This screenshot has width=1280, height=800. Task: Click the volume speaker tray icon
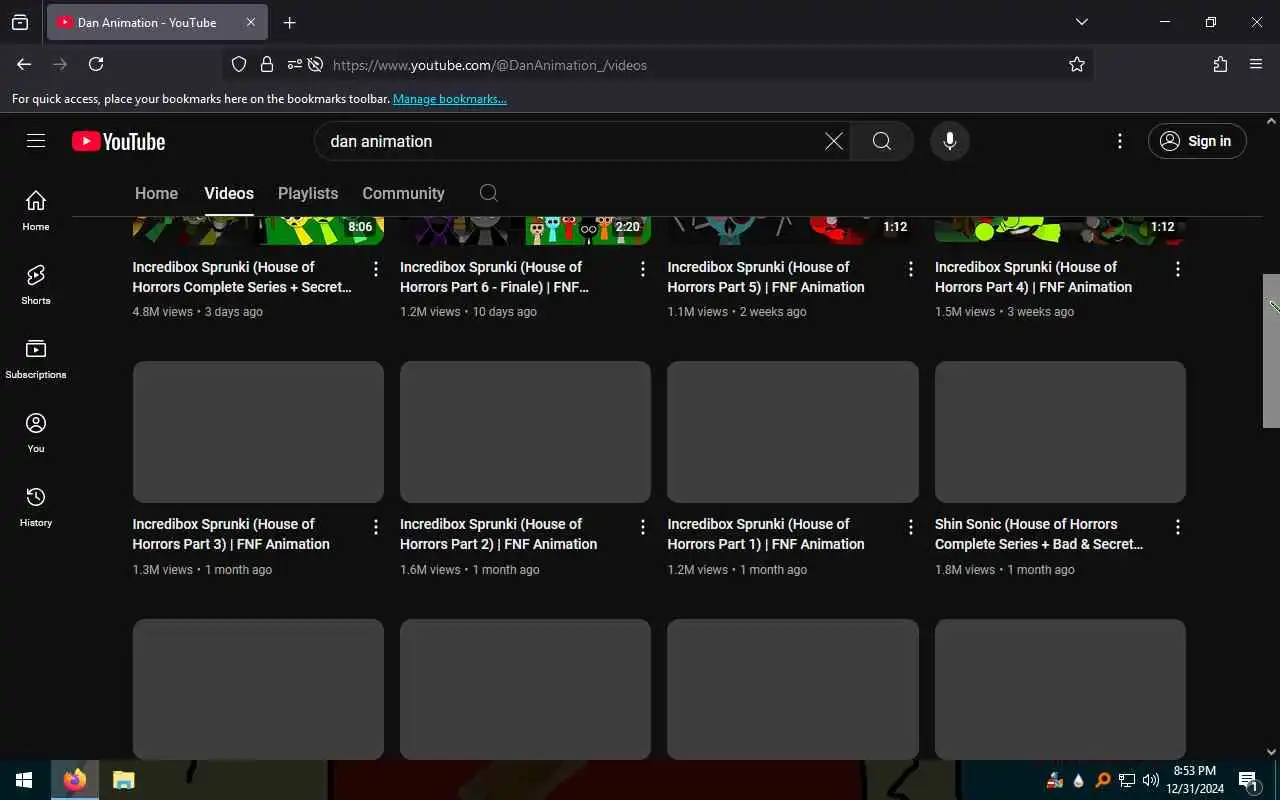click(x=1150, y=780)
